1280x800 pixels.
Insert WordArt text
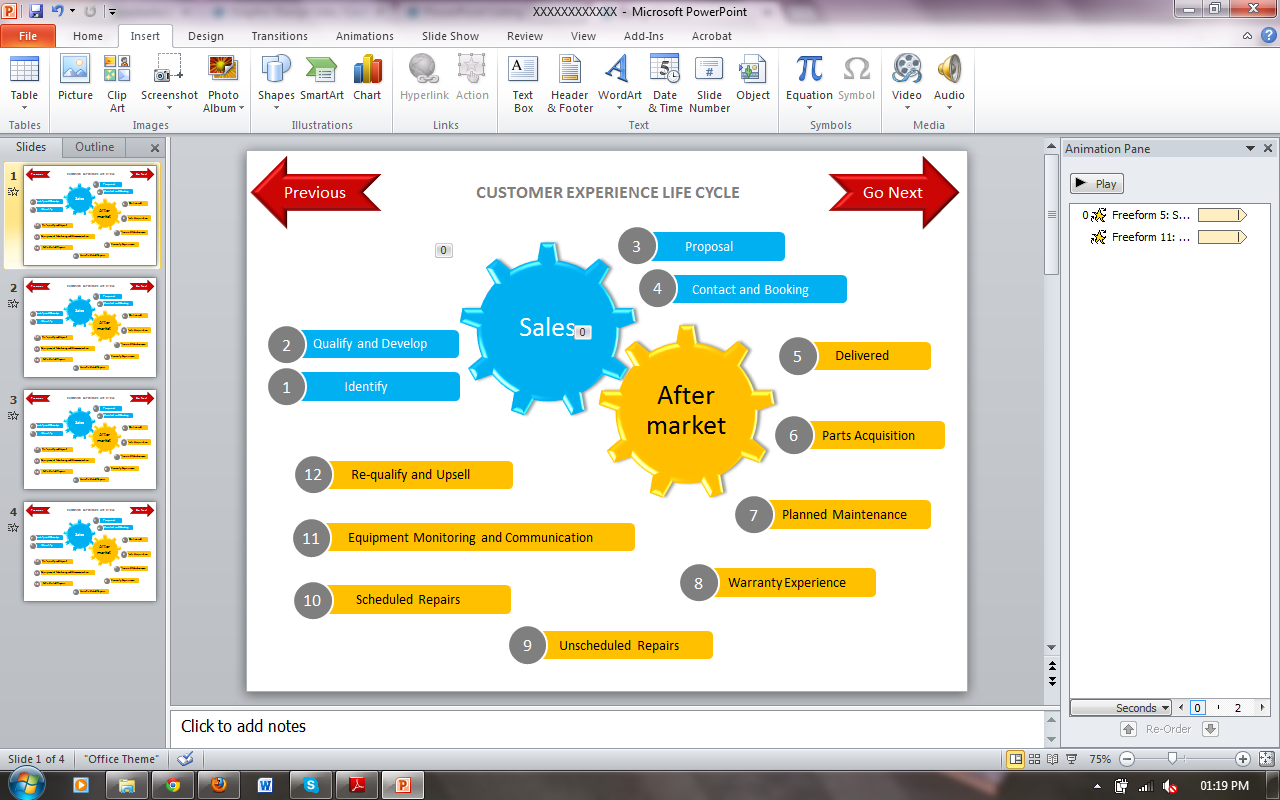tap(620, 78)
